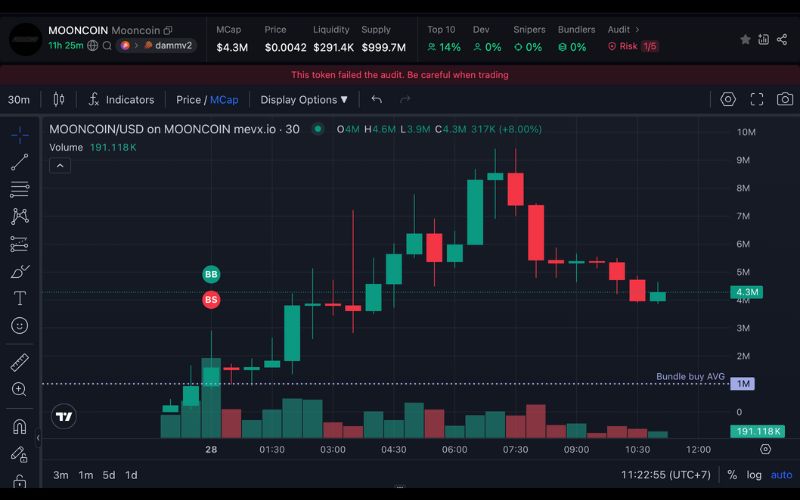
Task: Lock all drawing tools
Action: [19, 481]
